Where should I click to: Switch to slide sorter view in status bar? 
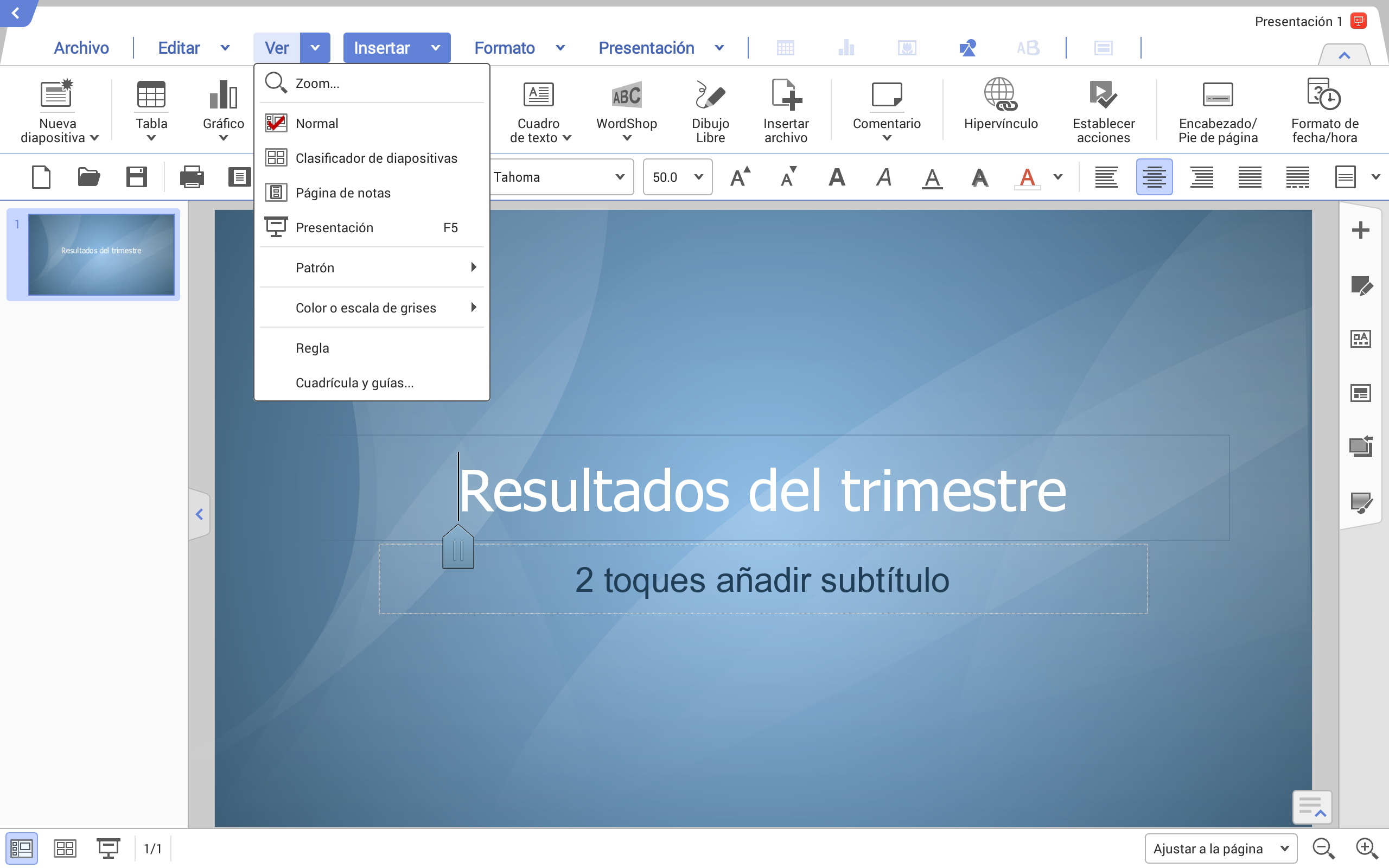(65, 848)
